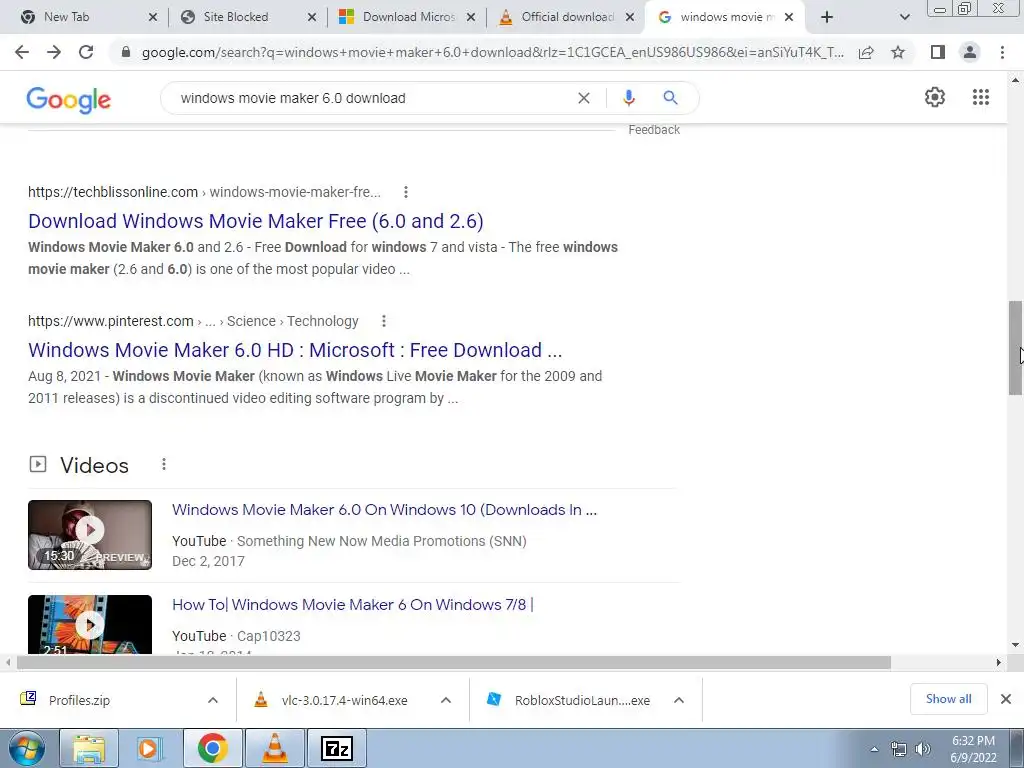
Task: Show hidden system tray icons
Action: click(875, 749)
